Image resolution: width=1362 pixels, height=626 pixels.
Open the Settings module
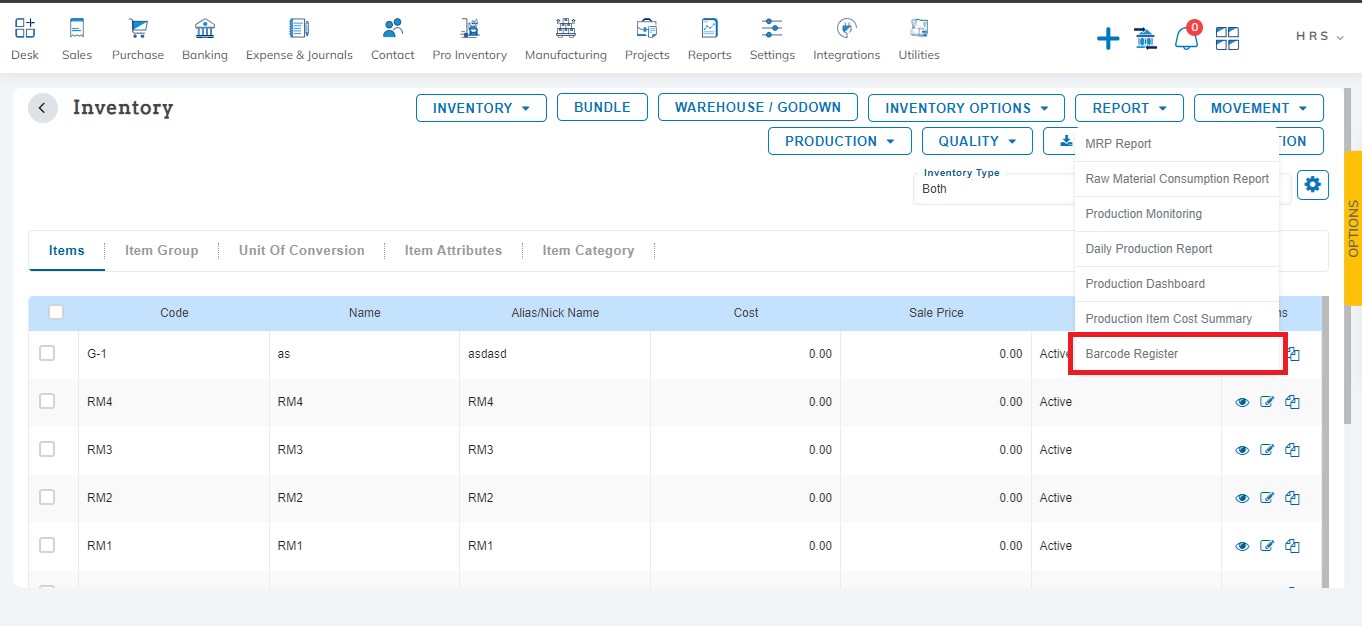(x=772, y=40)
